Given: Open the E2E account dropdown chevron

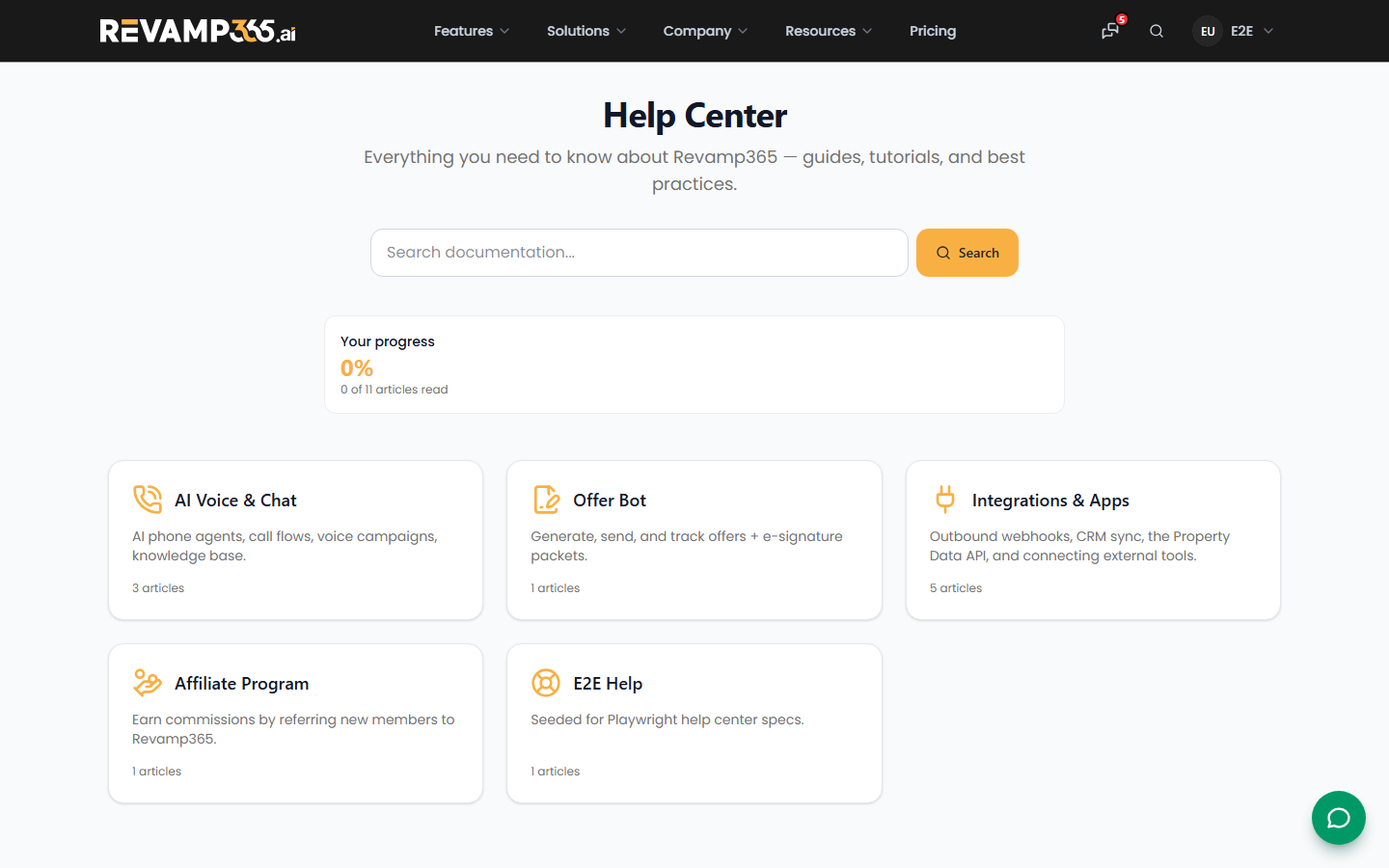Looking at the screenshot, I should 1268,31.
